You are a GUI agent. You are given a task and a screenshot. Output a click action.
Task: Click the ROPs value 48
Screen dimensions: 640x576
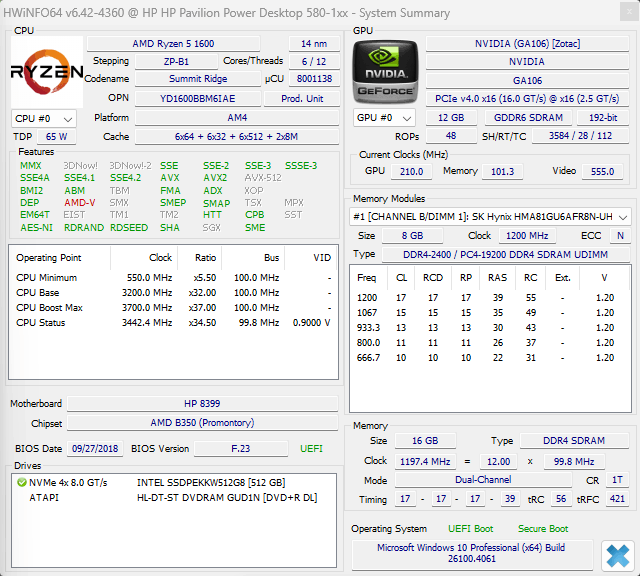click(451, 136)
